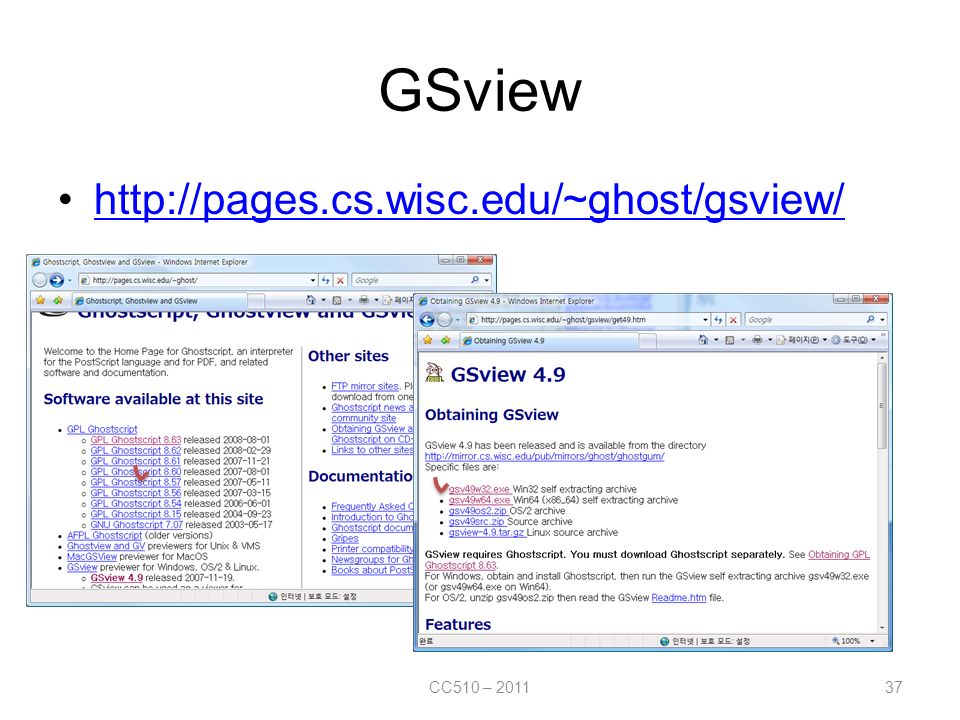960x720 pixels.
Task: Click MacGSView link
Action: (x=92, y=557)
